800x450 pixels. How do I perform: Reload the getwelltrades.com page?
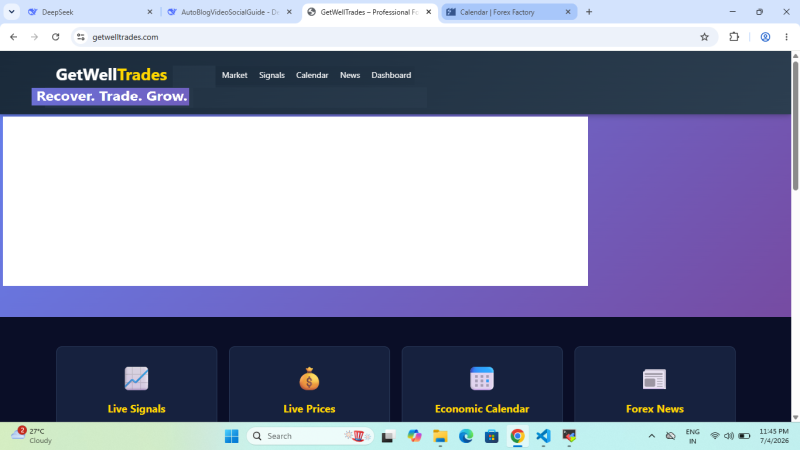coord(56,37)
